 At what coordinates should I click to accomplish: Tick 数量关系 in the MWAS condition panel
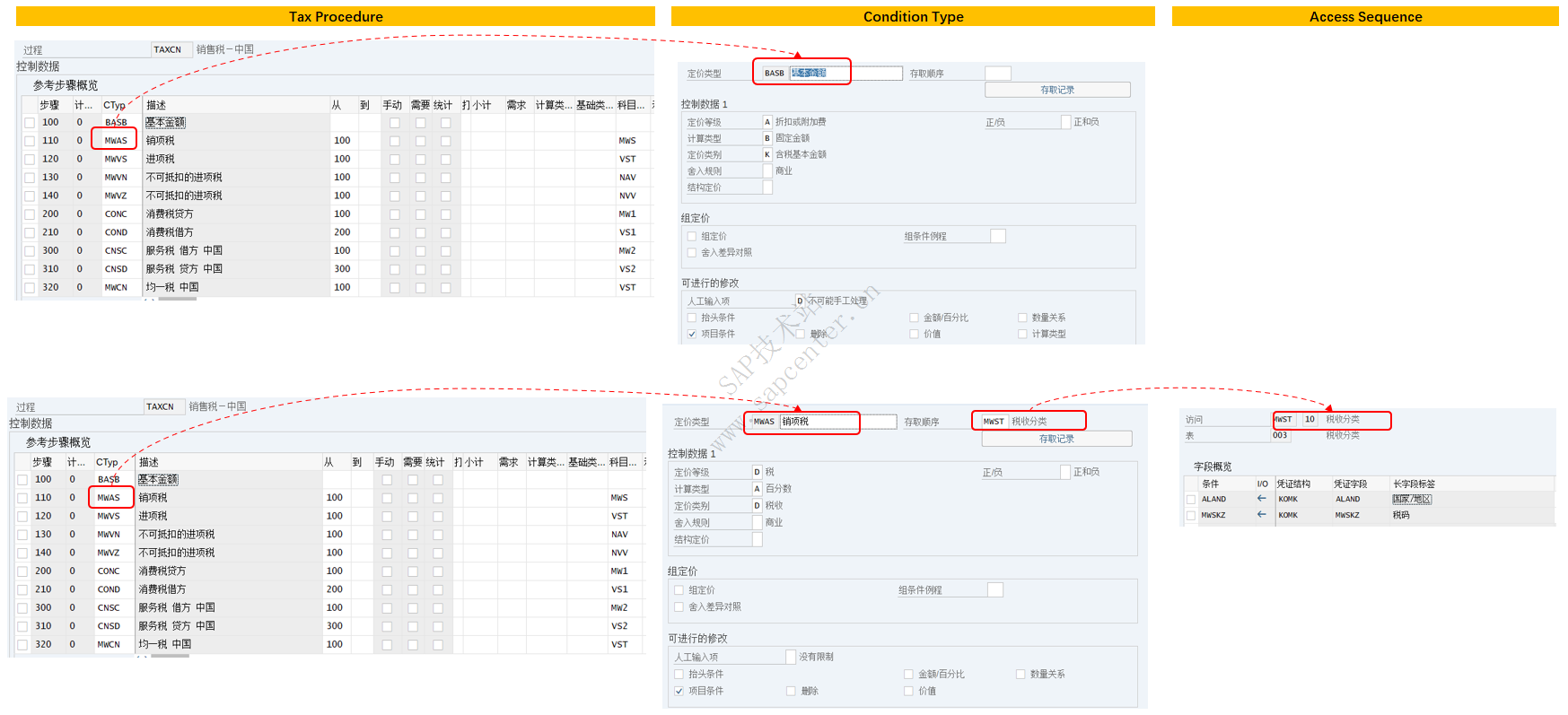pyautogui.click(x=1021, y=674)
